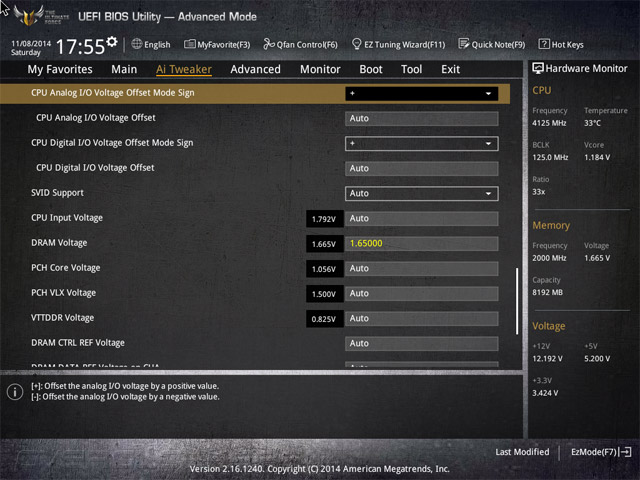The width and height of the screenshot is (640, 480).
Task: Click the EzMode exit arrow icon
Action: coord(625,452)
